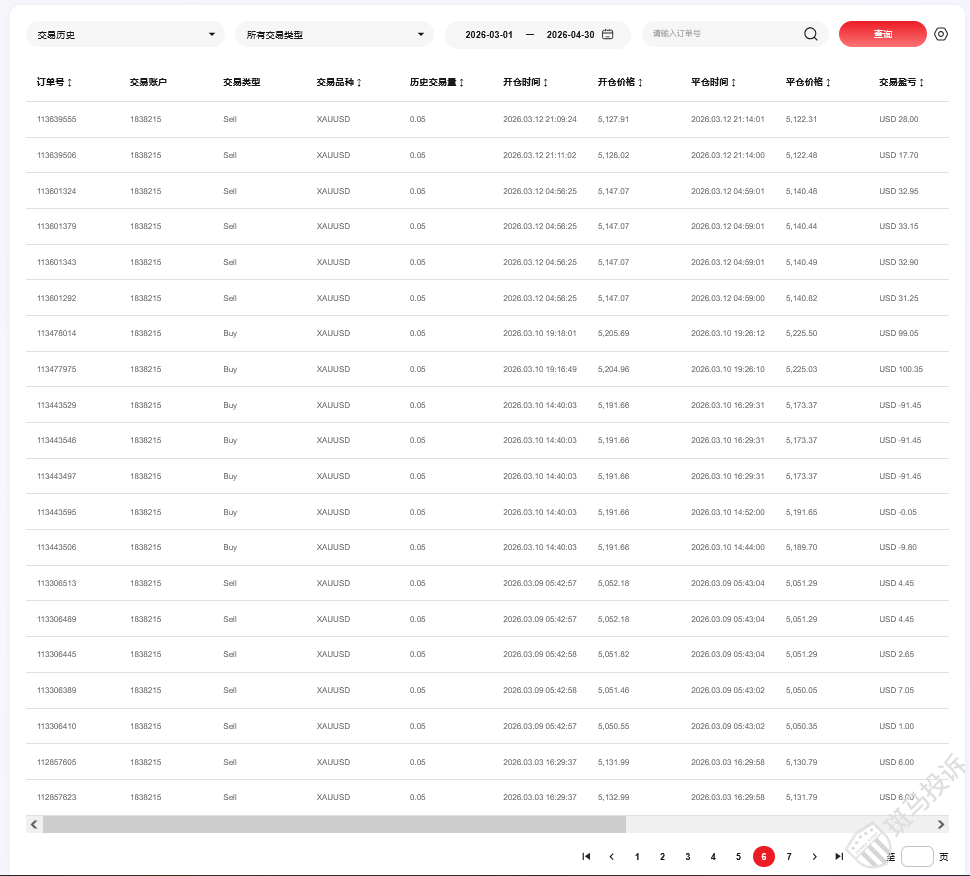Screen dimensions: 970x876
Task: Sort by 交易品种 column arrow
Action: tap(359, 82)
